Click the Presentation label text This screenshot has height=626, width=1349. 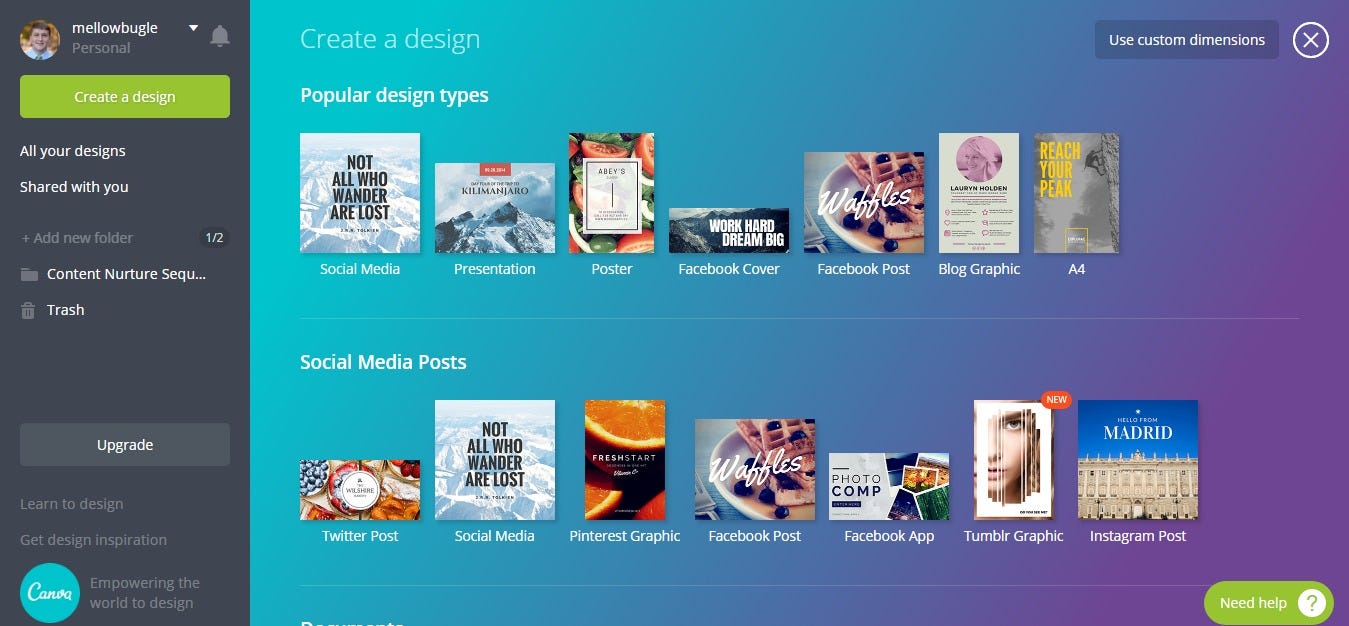click(x=495, y=269)
